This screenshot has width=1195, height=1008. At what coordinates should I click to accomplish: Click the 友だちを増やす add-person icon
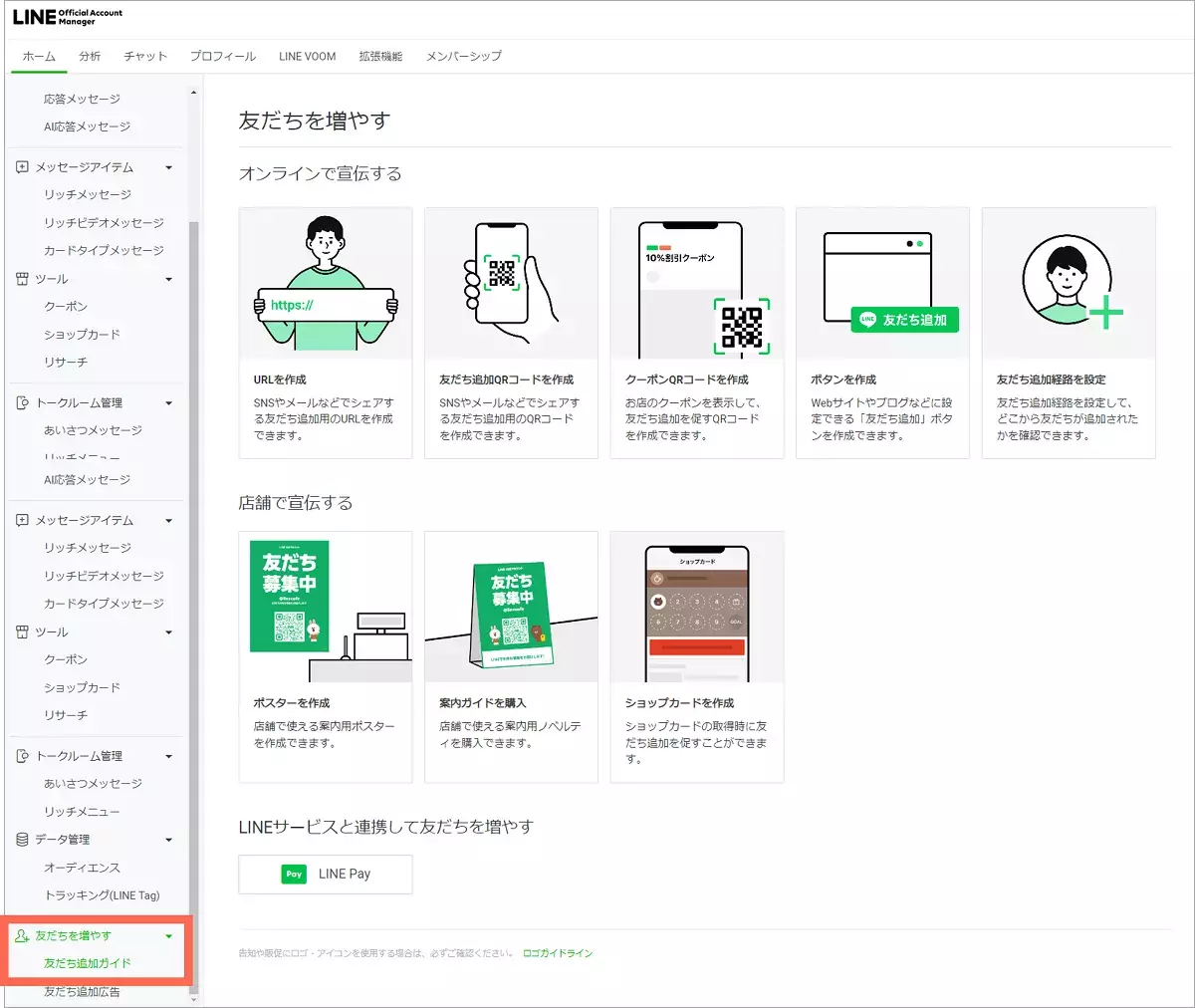[x=22, y=936]
